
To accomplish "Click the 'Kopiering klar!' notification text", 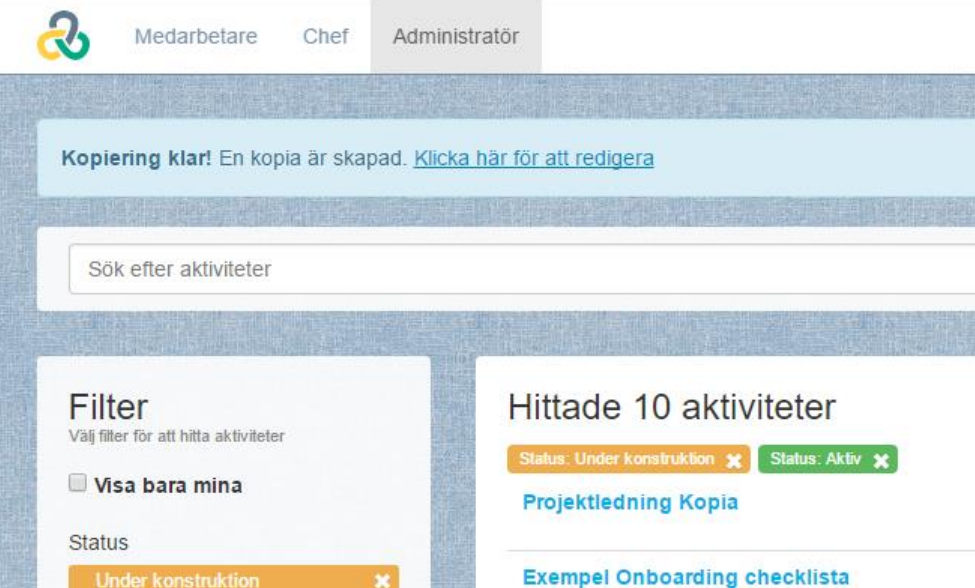I will click(x=136, y=158).
